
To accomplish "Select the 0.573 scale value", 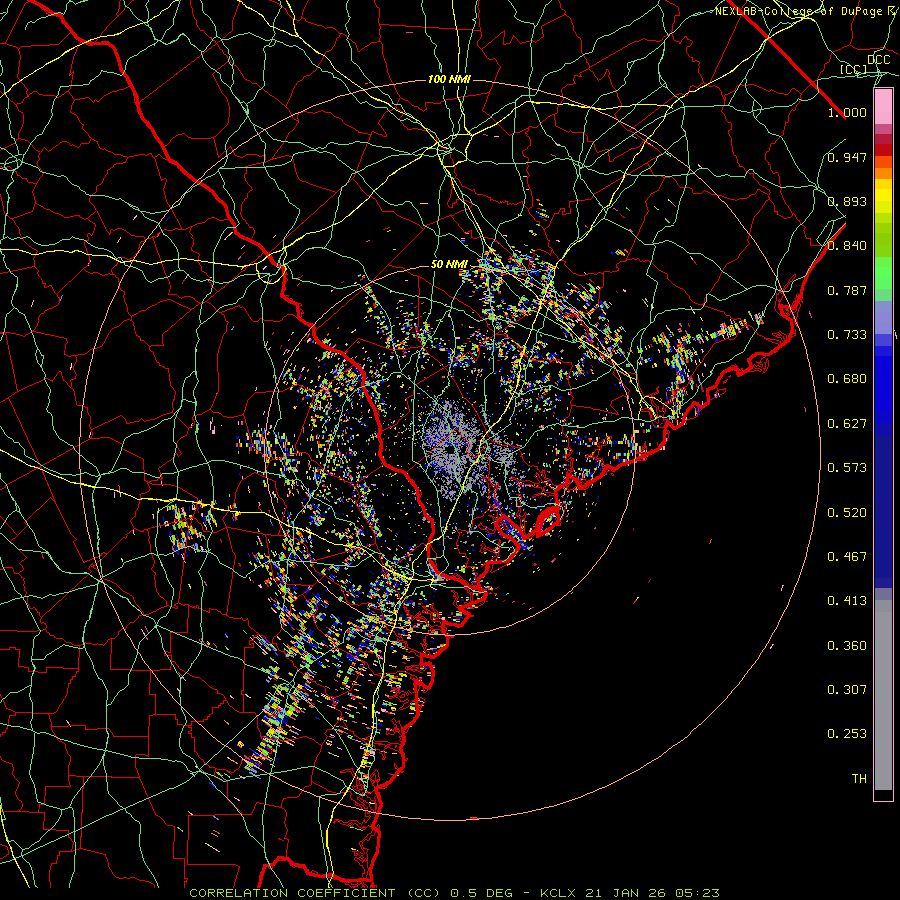I will pyautogui.click(x=847, y=467).
